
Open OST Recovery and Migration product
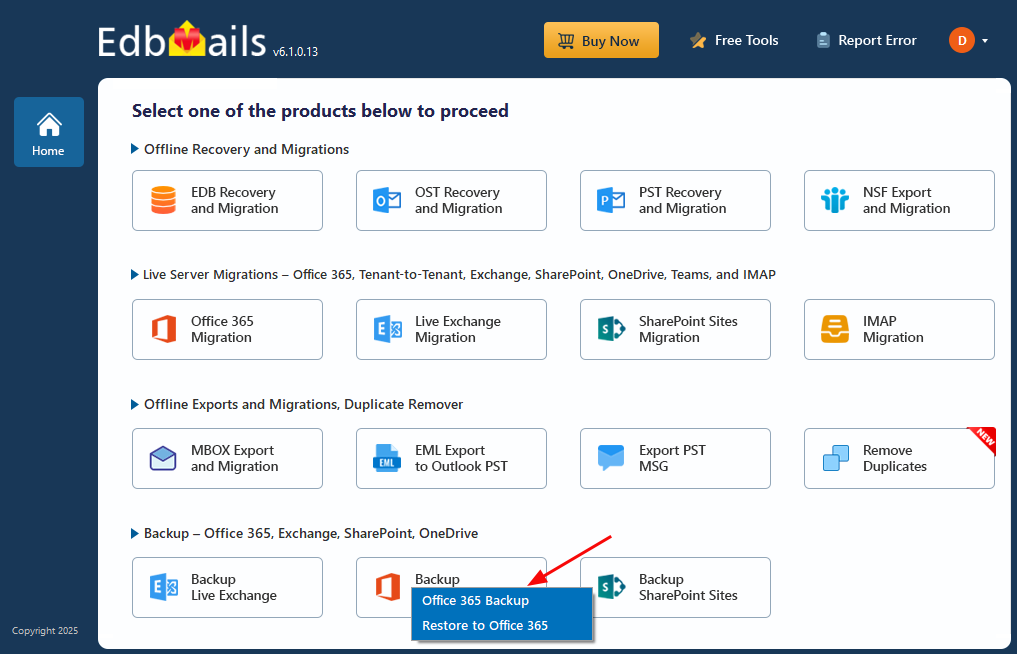[x=451, y=200]
